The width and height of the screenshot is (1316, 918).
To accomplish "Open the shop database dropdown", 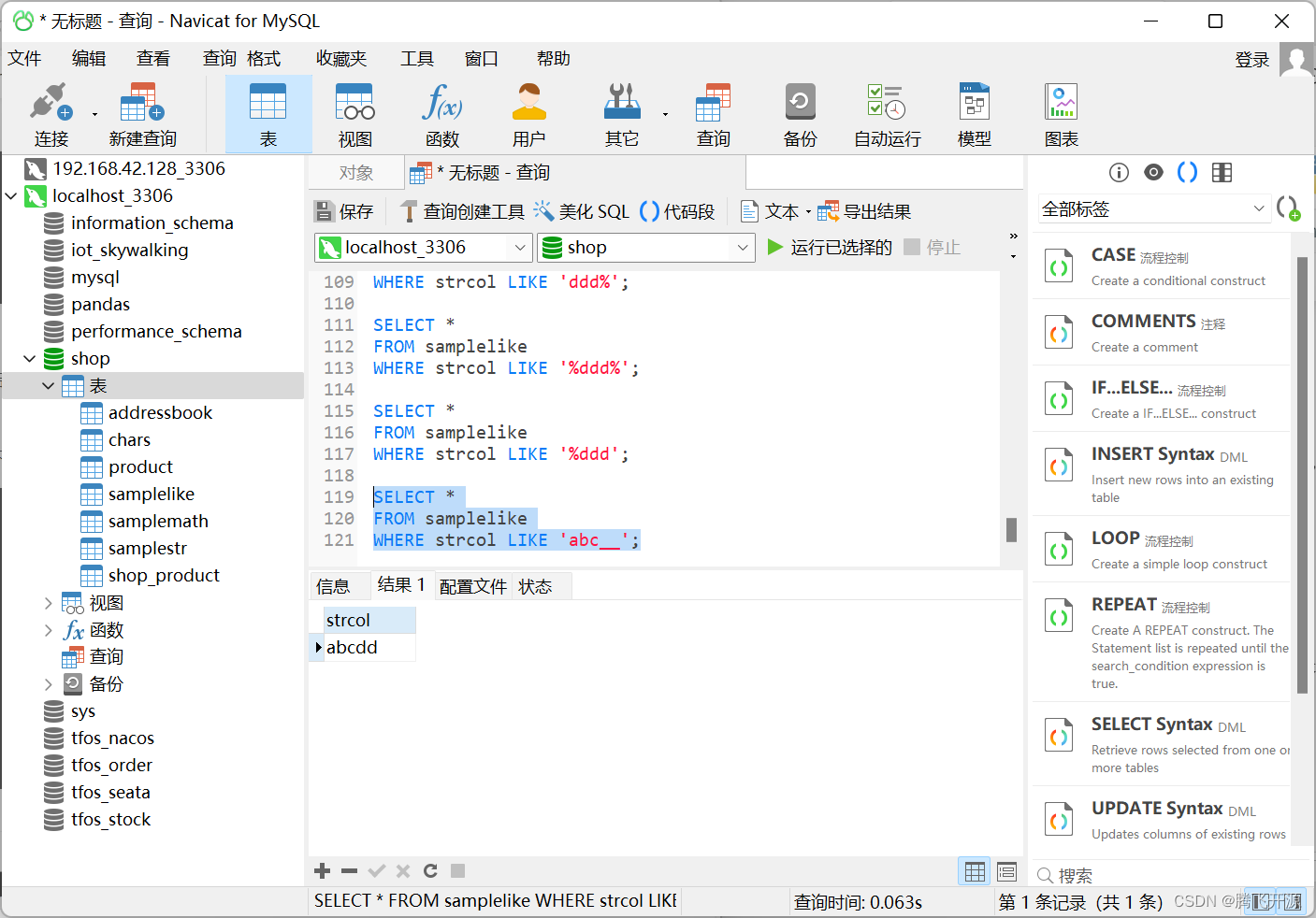I will point(646,248).
